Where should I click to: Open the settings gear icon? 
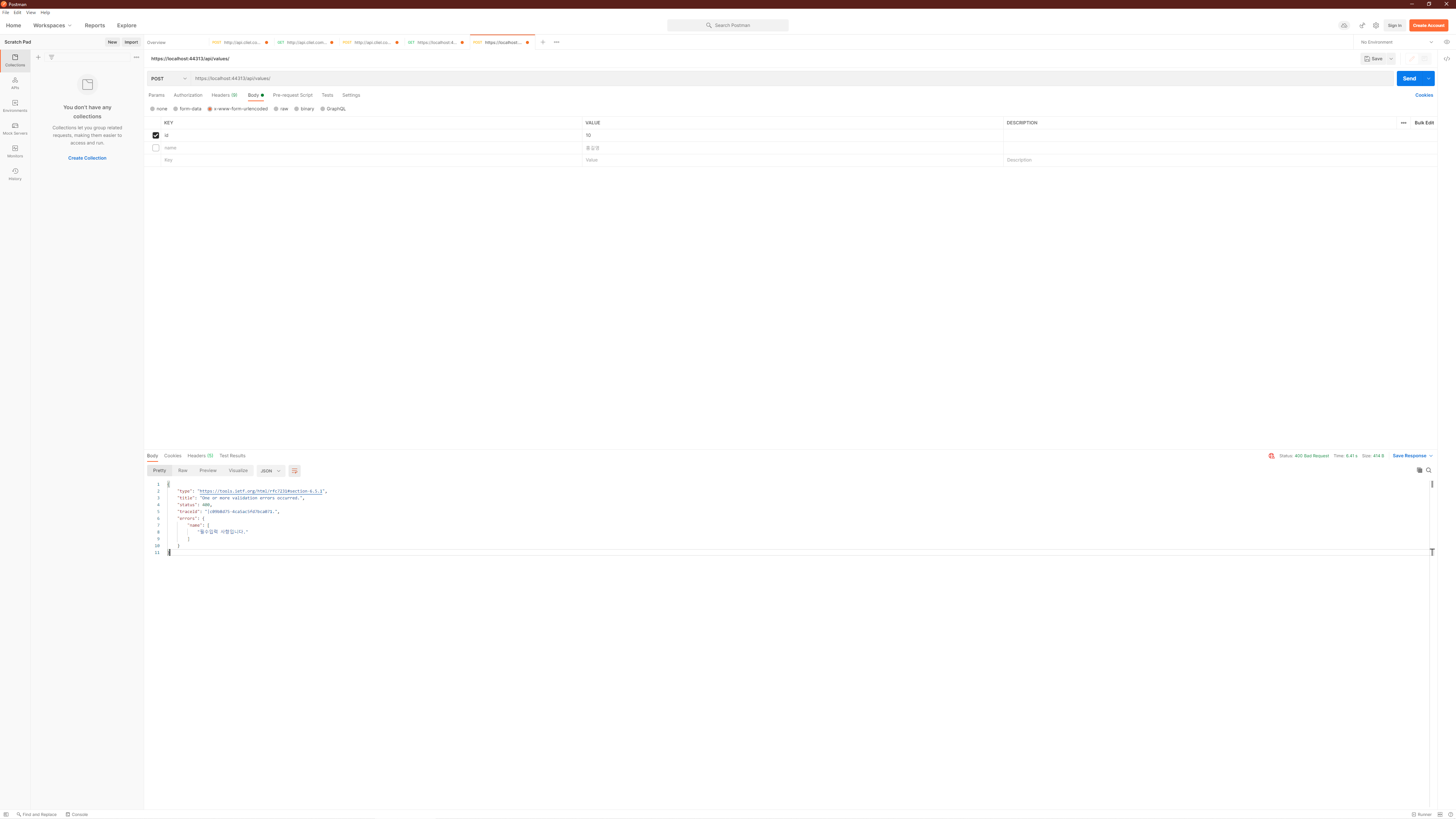(1376, 25)
